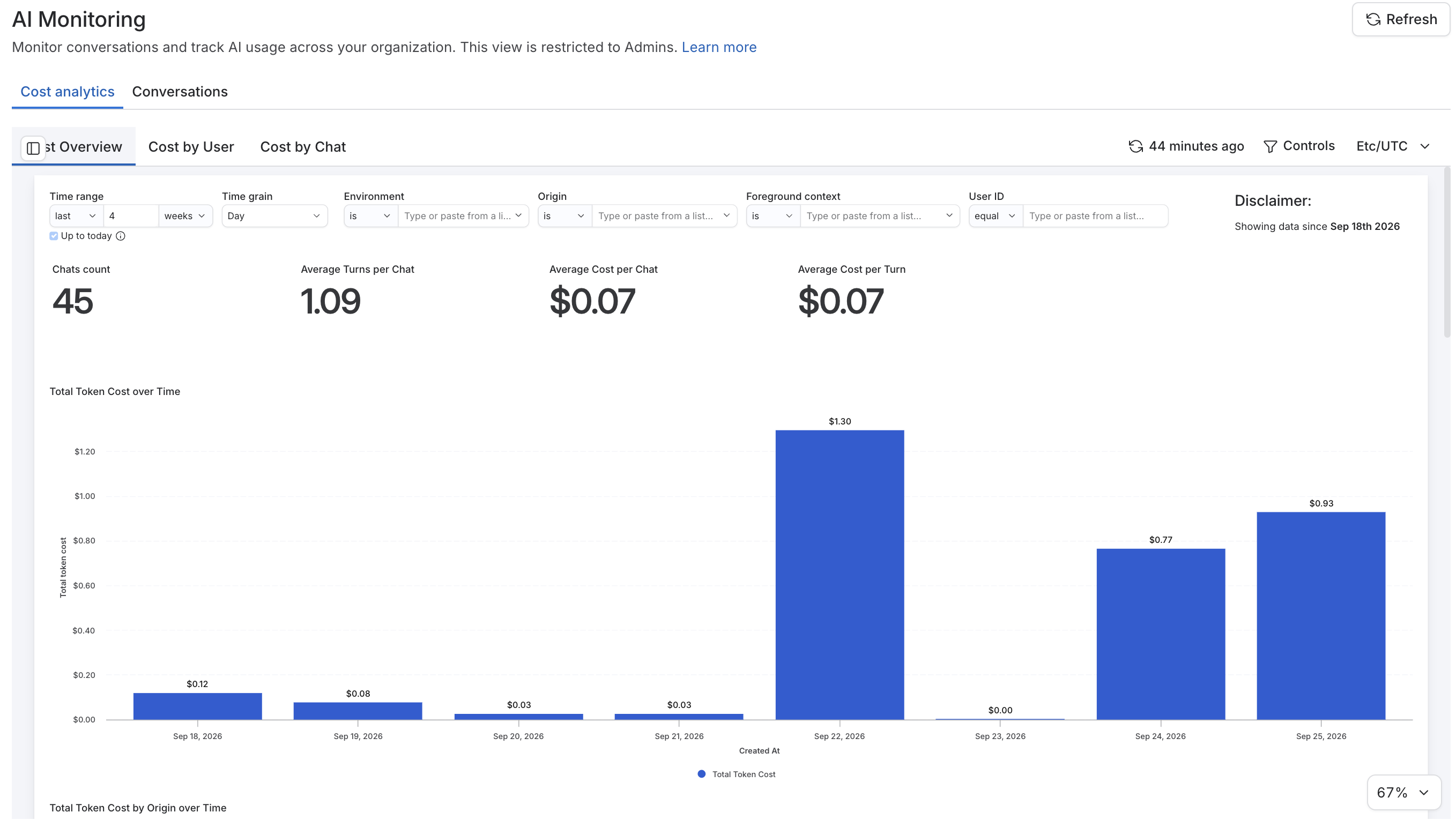Image resolution: width=1456 pixels, height=820 pixels.
Task: Click the Total Token Cost legend dot
Action: point(701,774)
